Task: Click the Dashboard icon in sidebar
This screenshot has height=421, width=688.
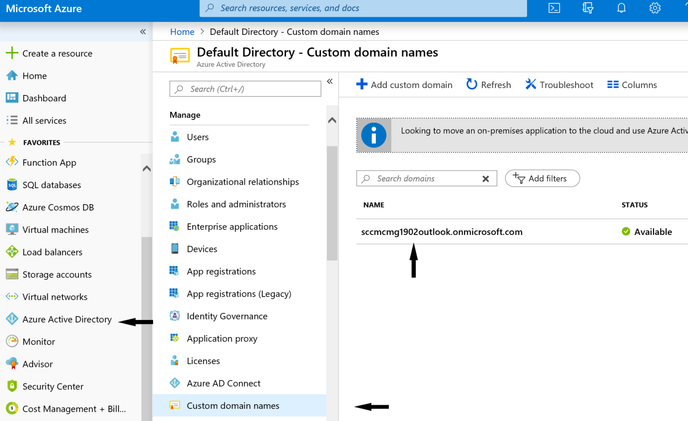Action: click(x=12, y=97)
